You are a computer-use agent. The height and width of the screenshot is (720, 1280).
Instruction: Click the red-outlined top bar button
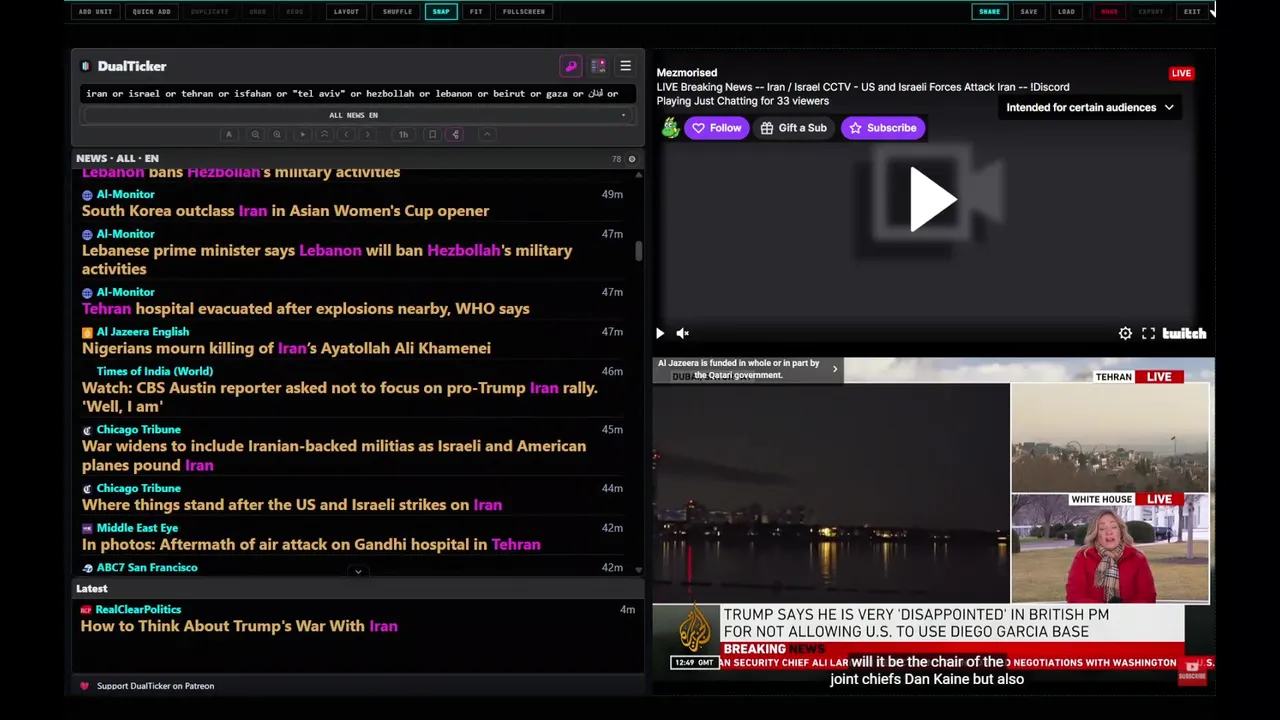[x=1109, y=12]
